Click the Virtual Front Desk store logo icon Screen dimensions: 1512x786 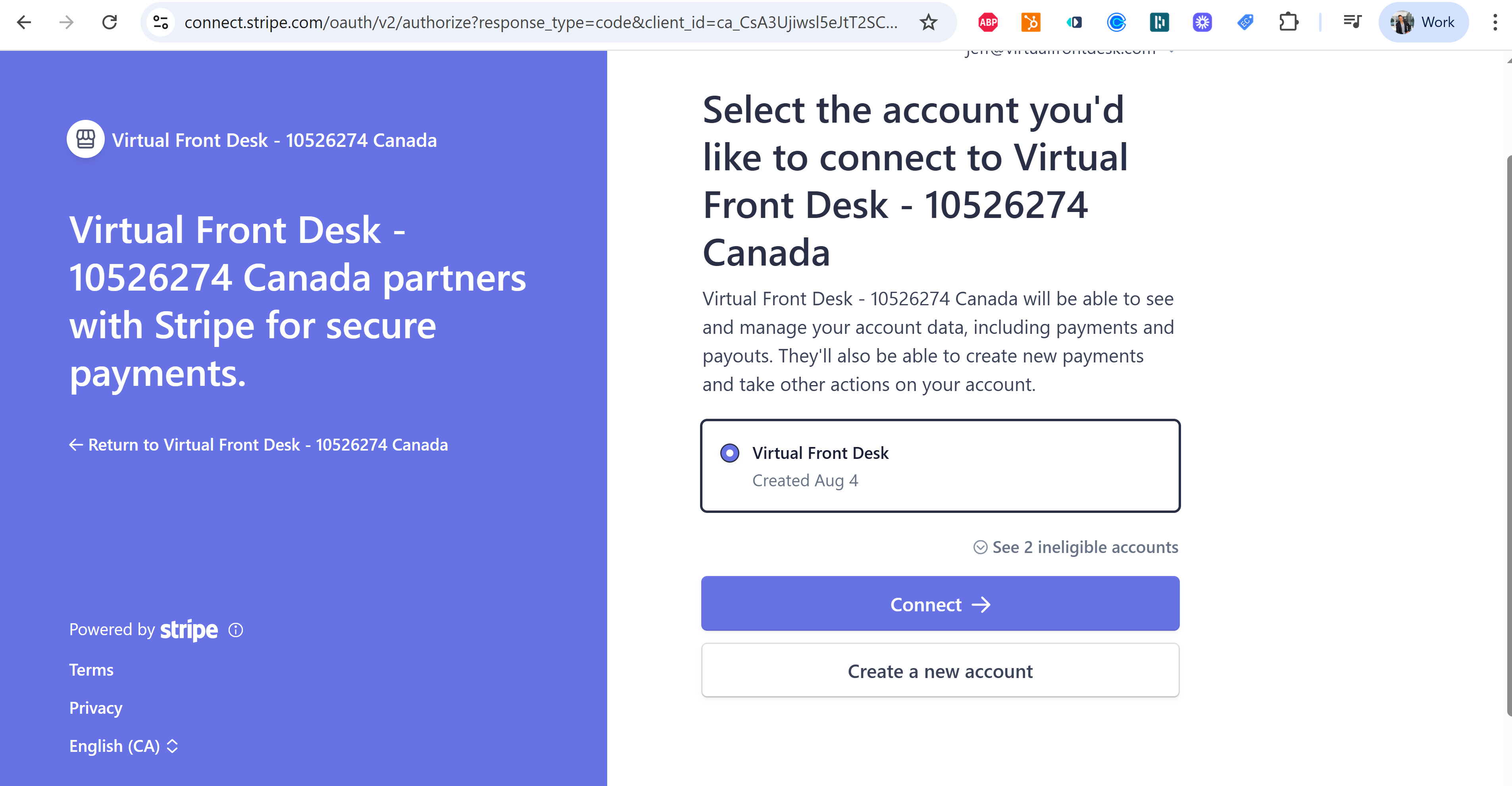[86, 139]
